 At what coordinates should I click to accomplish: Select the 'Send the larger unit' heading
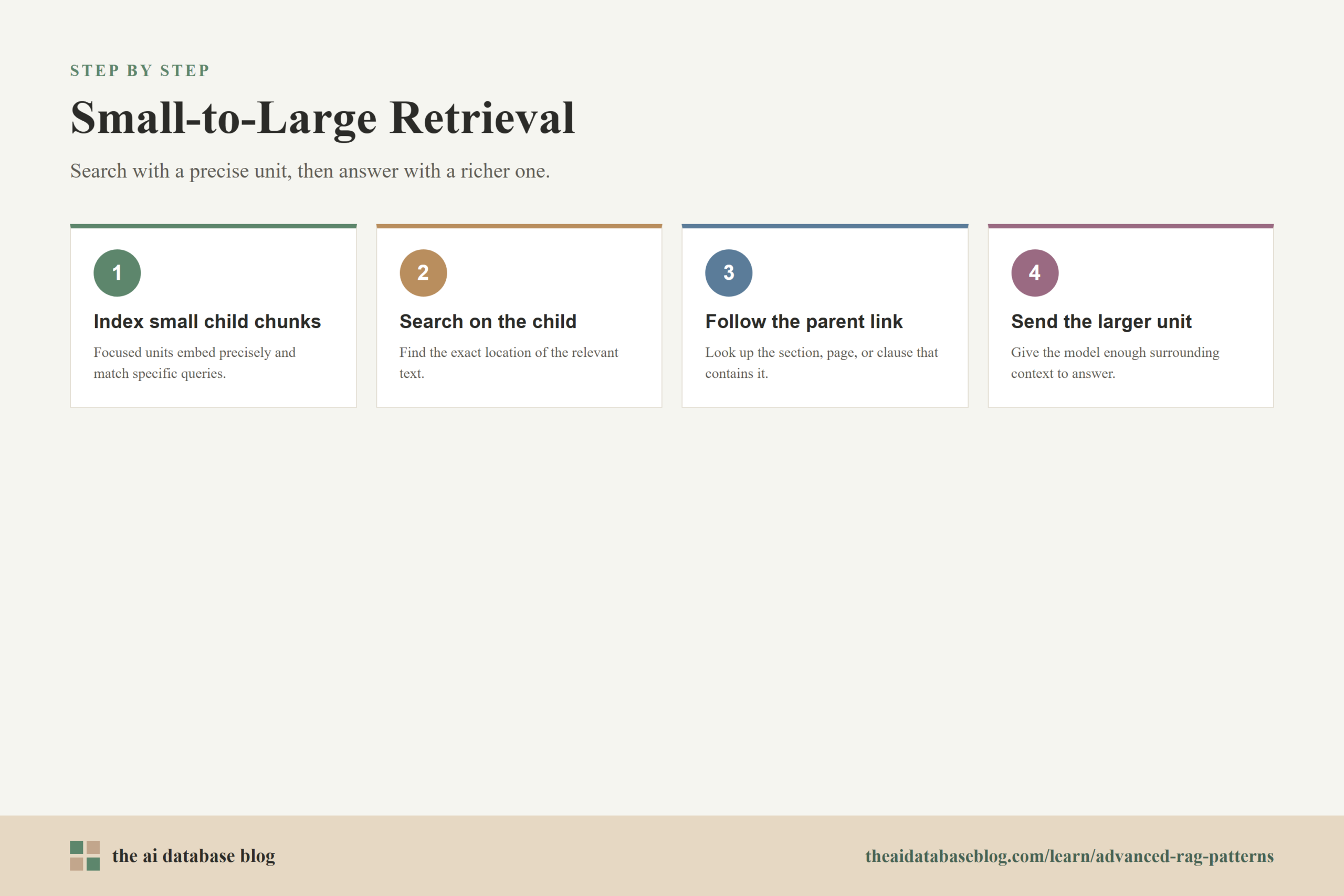pyautogui.click(x=1101, y=322)
